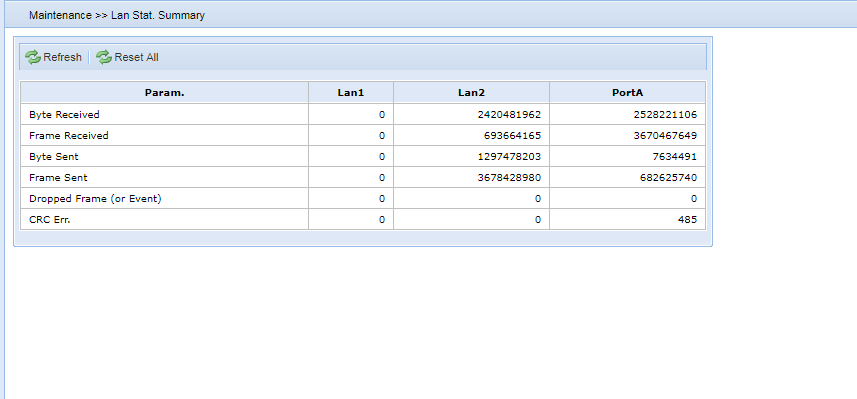Select the PortA column header

coord(627,92)
